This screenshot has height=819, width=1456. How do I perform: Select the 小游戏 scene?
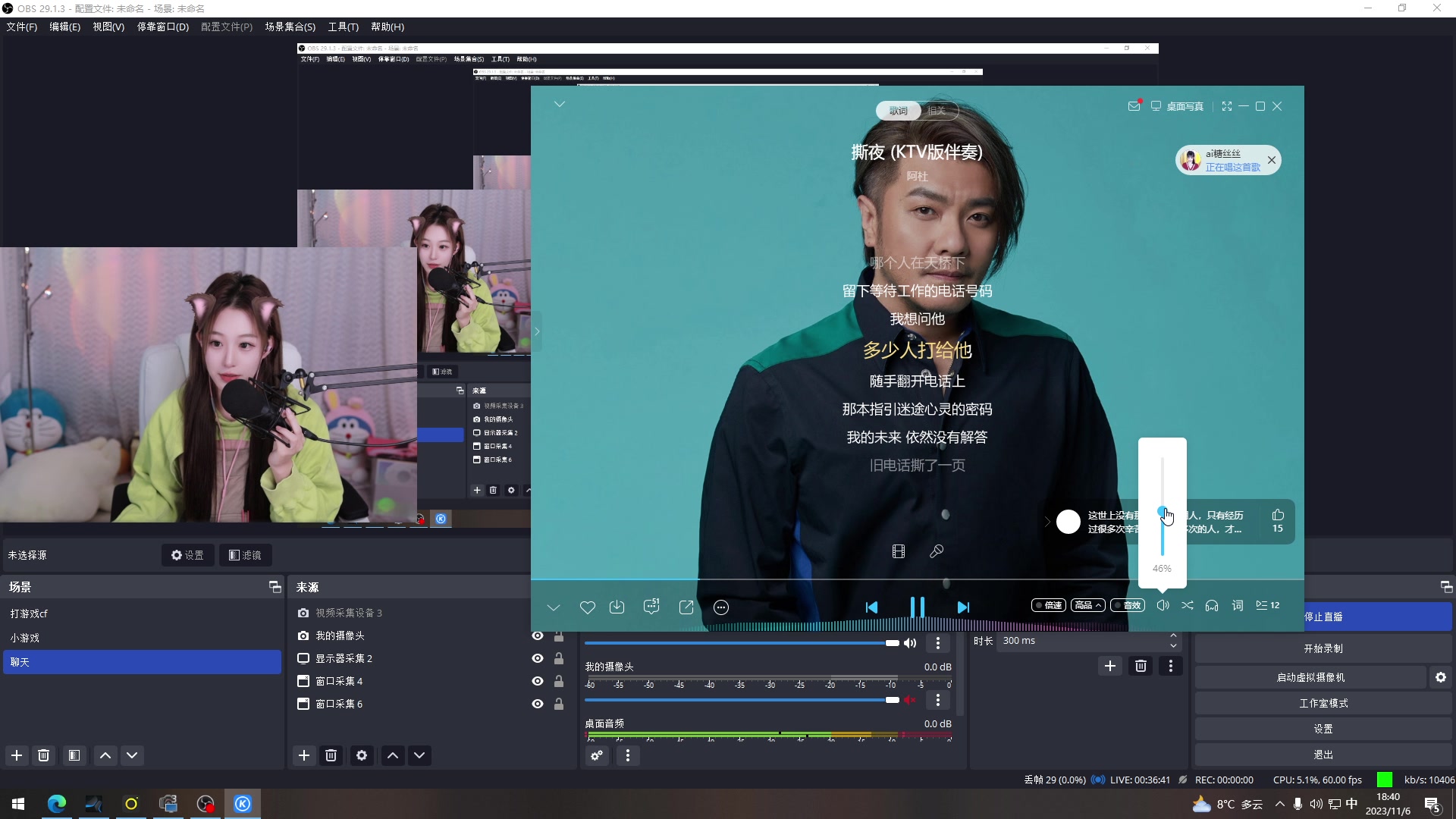142,638
